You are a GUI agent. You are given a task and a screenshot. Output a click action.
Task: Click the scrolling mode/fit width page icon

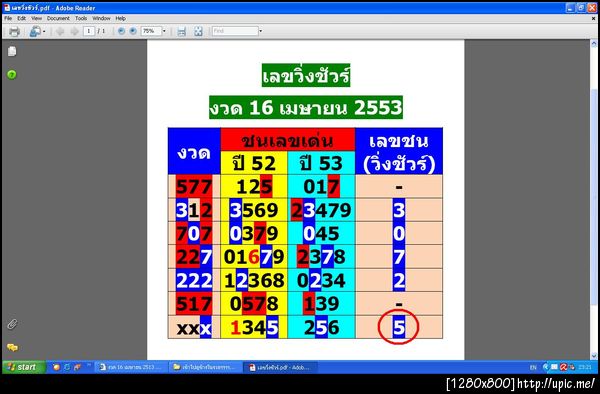[181, 31]
